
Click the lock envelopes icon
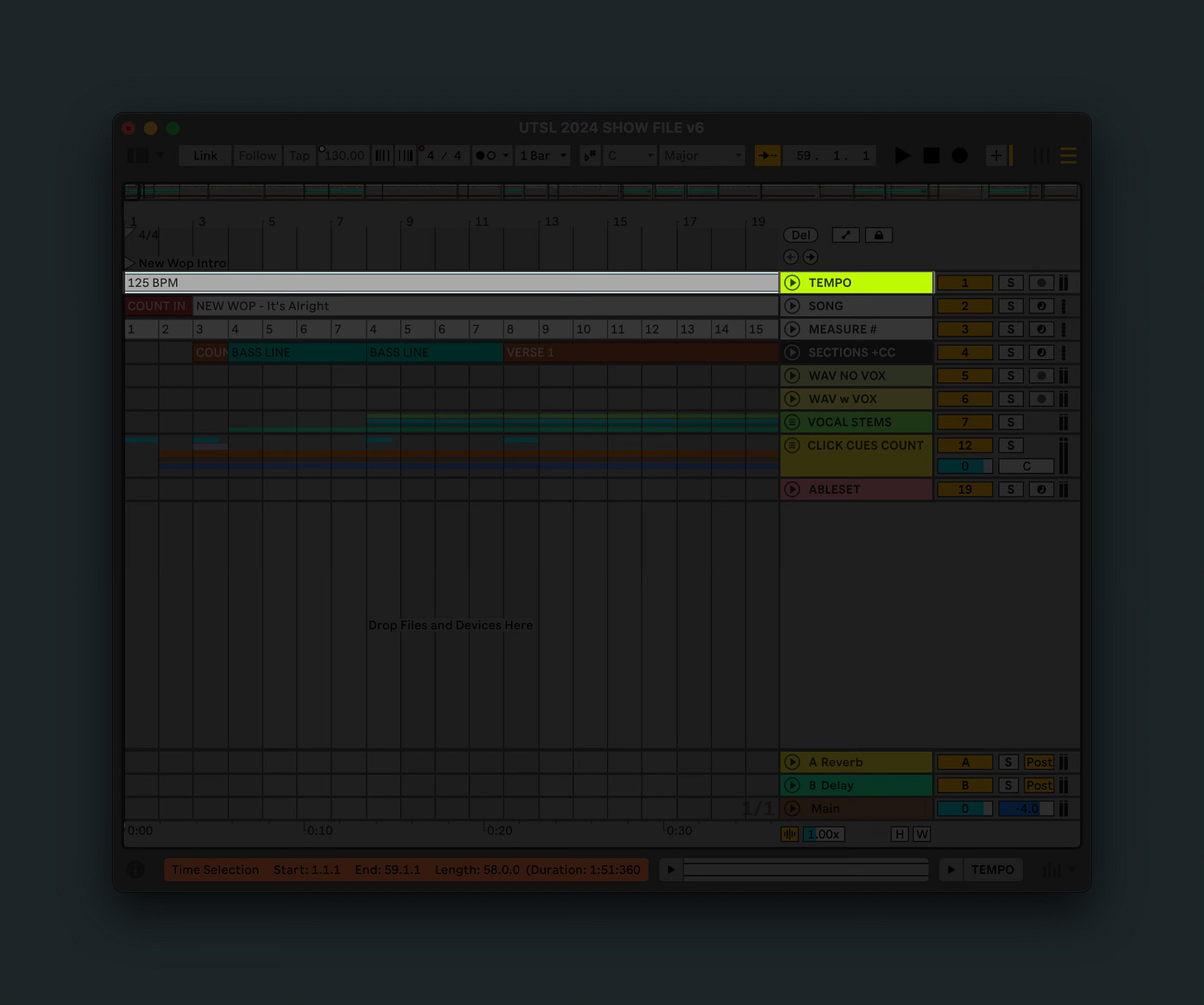coord(879,235)
